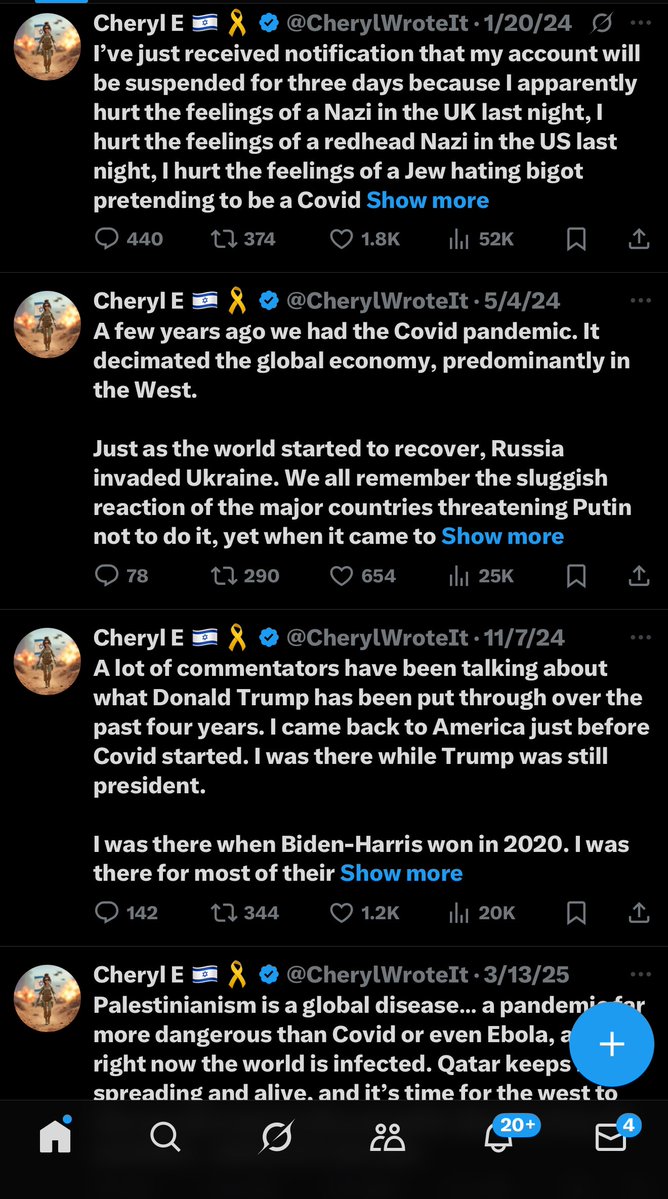Open more options on the 5/4/24 post
The width and height of the screenshot is (668, 1199).
click(x=638, y=301)
